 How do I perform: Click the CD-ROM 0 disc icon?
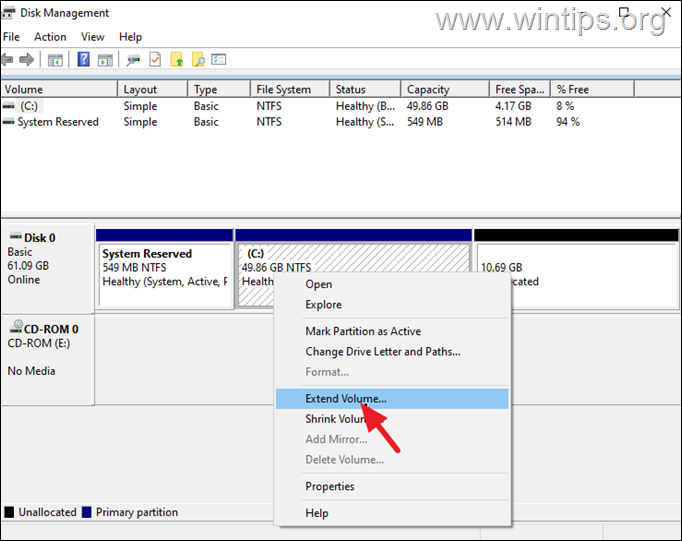[16, 327]
